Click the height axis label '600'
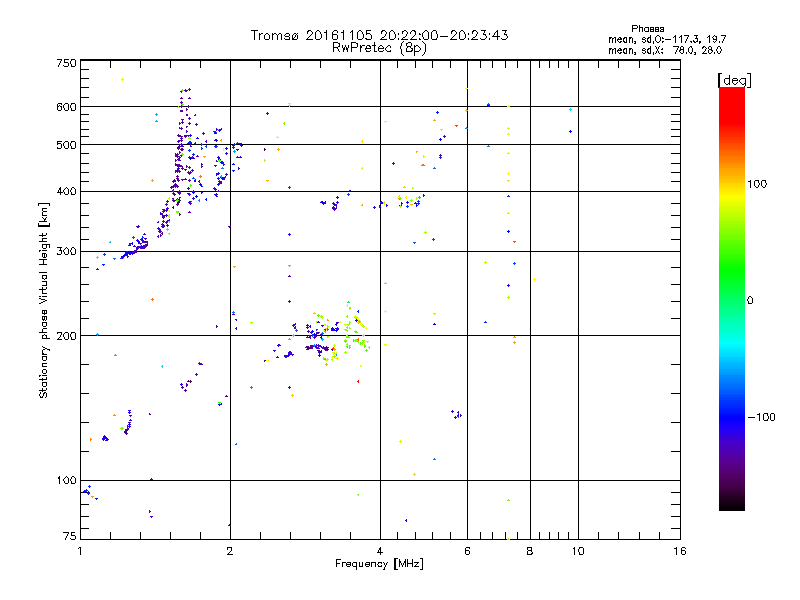This screenshot has height=600, width=800. tap(66, 107)
